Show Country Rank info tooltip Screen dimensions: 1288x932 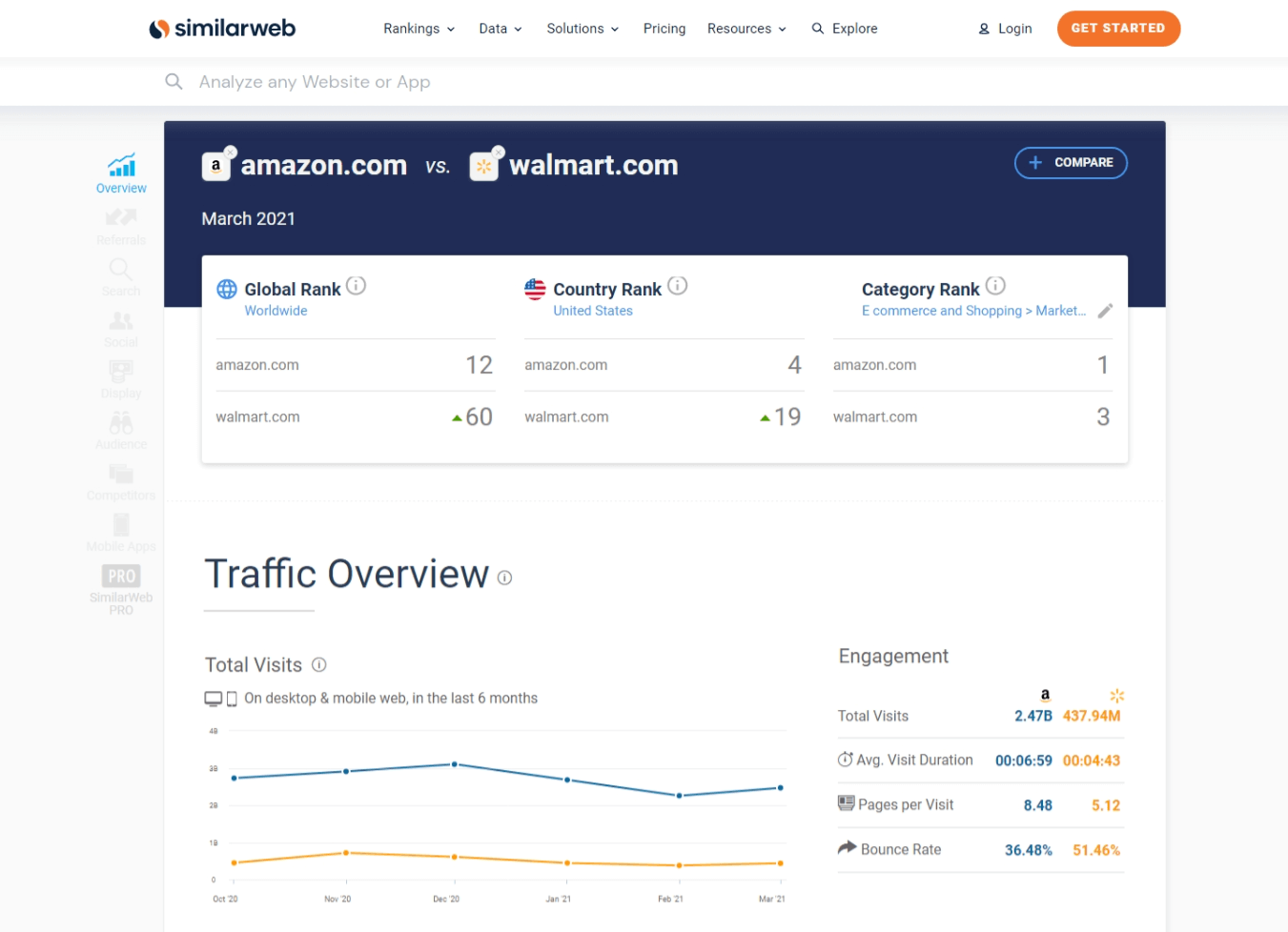click(x=677, y=285)
